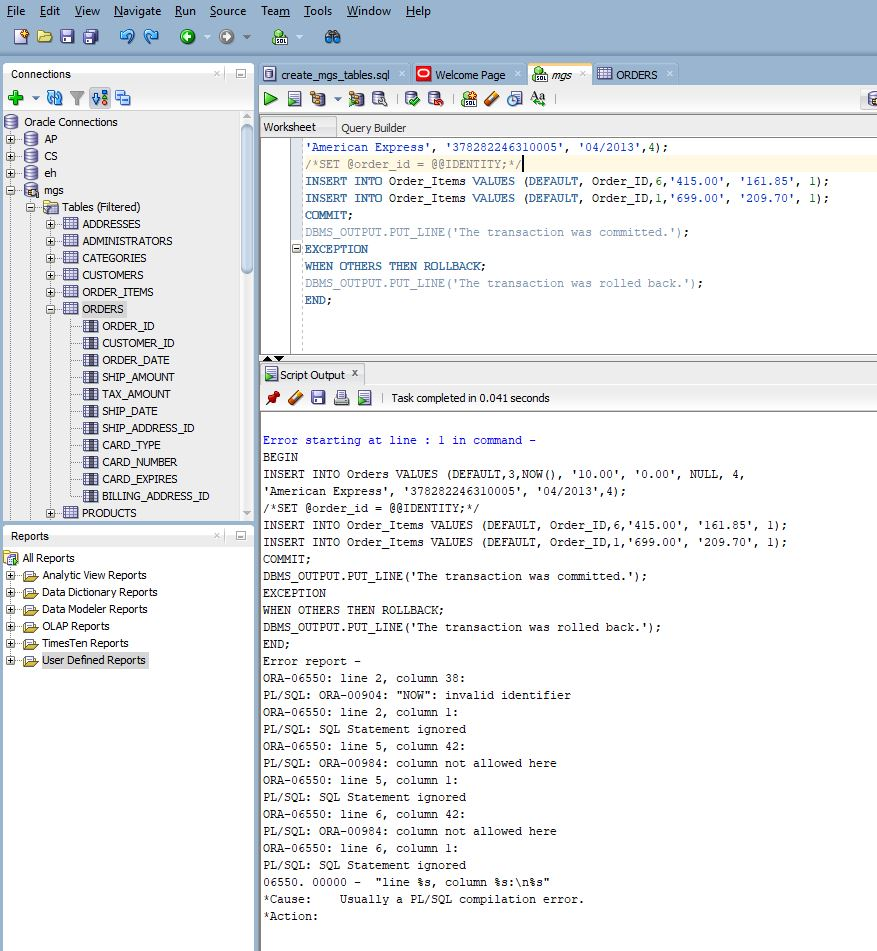Collapse the code block at EXCEPTION line
This screenshot has height=951, width=877.
296,249
